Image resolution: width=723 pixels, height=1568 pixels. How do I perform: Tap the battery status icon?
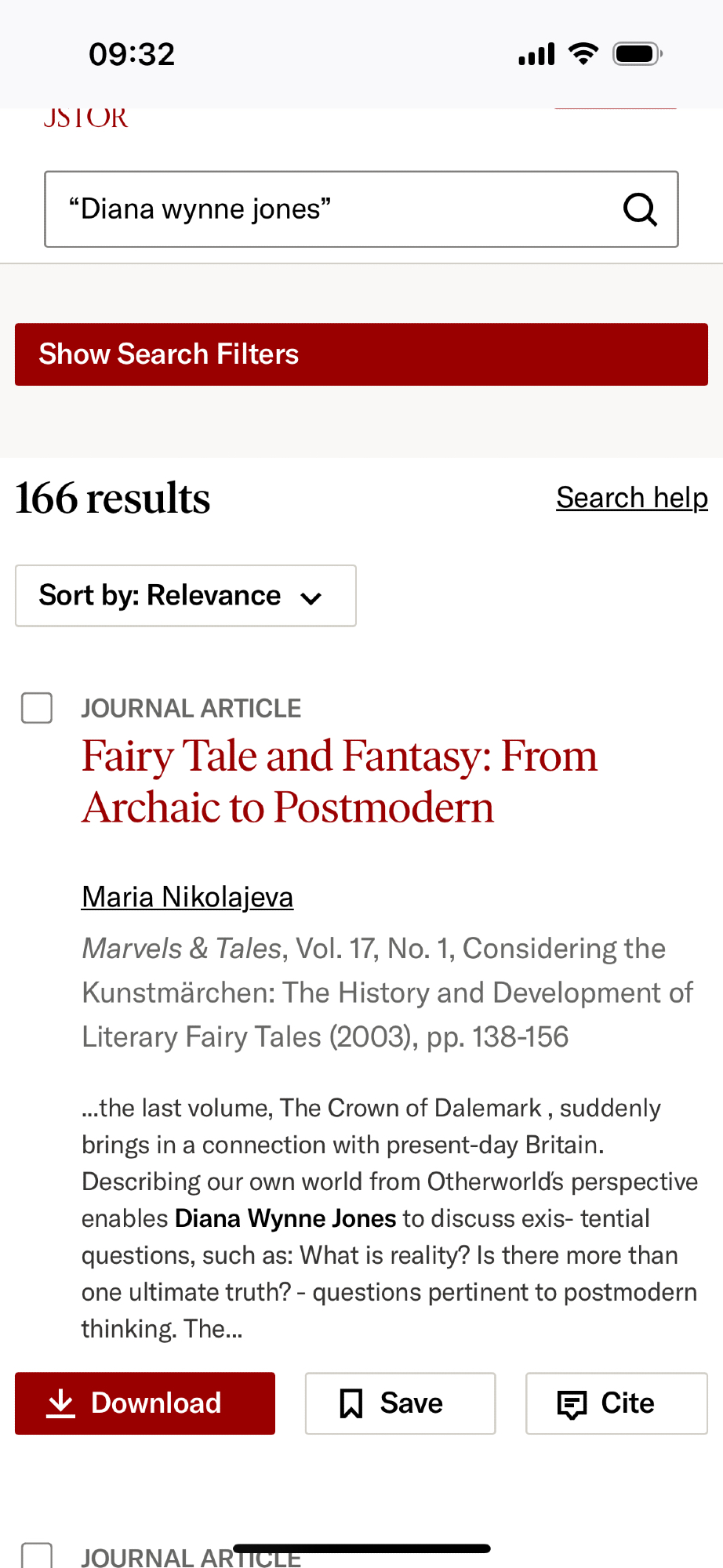tap(638, 54)
